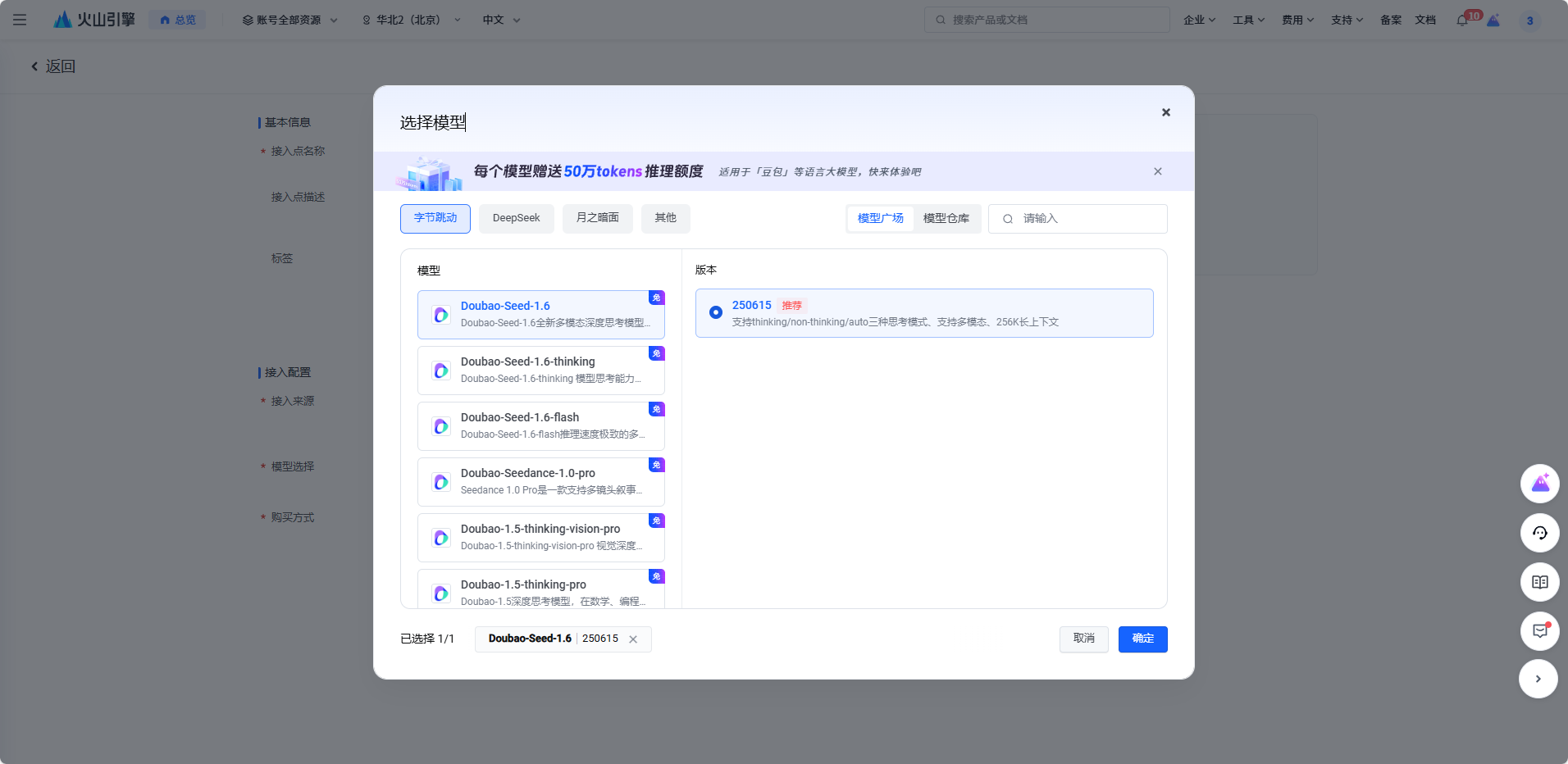Click free badge on Doubao-Seed-1.6-flash card
Screen dimensions: 1568x764
point(657,409)
